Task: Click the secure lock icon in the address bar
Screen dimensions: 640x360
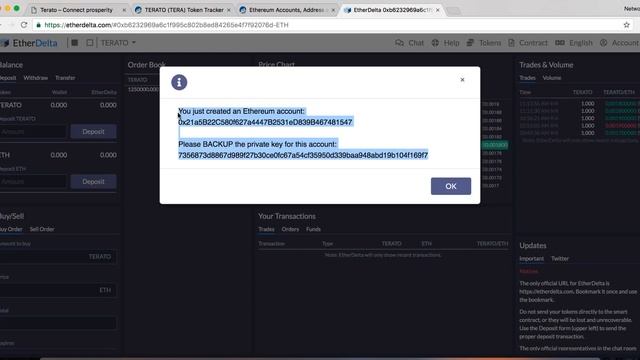Action: 38,25
